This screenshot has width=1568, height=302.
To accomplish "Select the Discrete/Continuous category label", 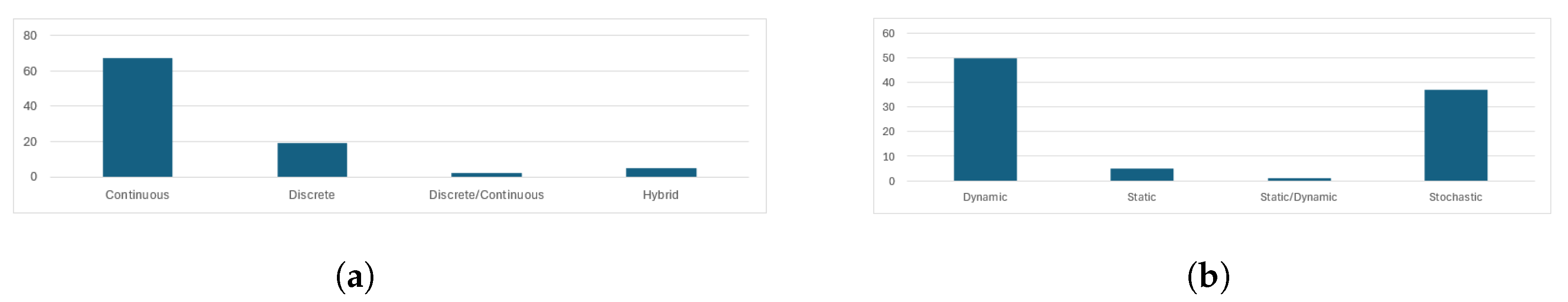I will (x=486, y=195).
